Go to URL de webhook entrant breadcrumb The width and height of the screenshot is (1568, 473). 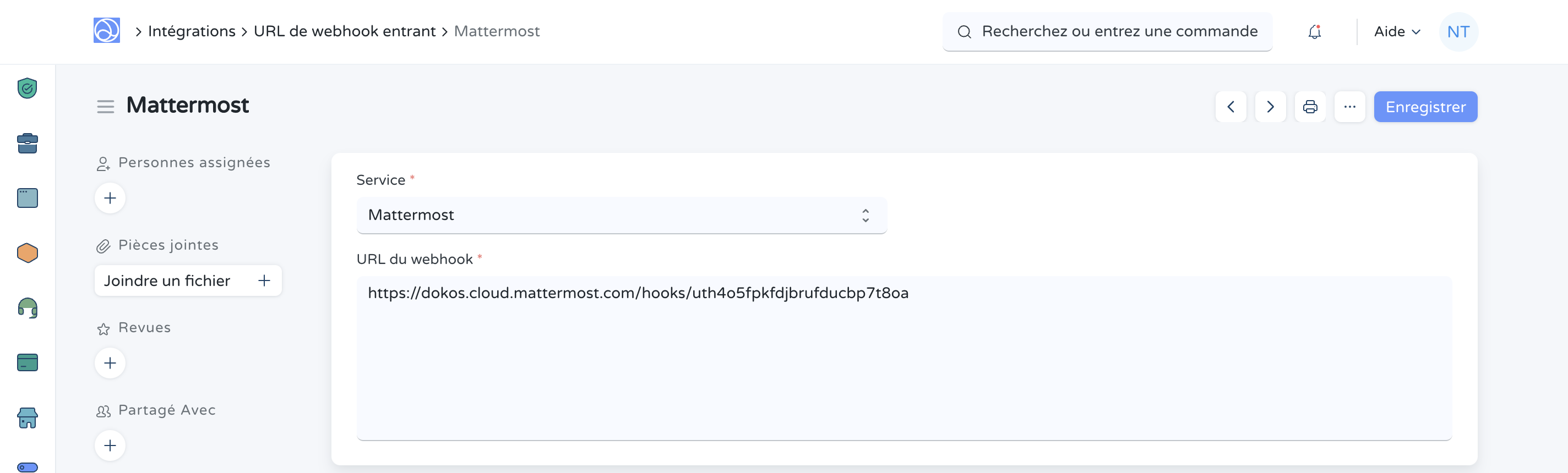tap(345, 31)
